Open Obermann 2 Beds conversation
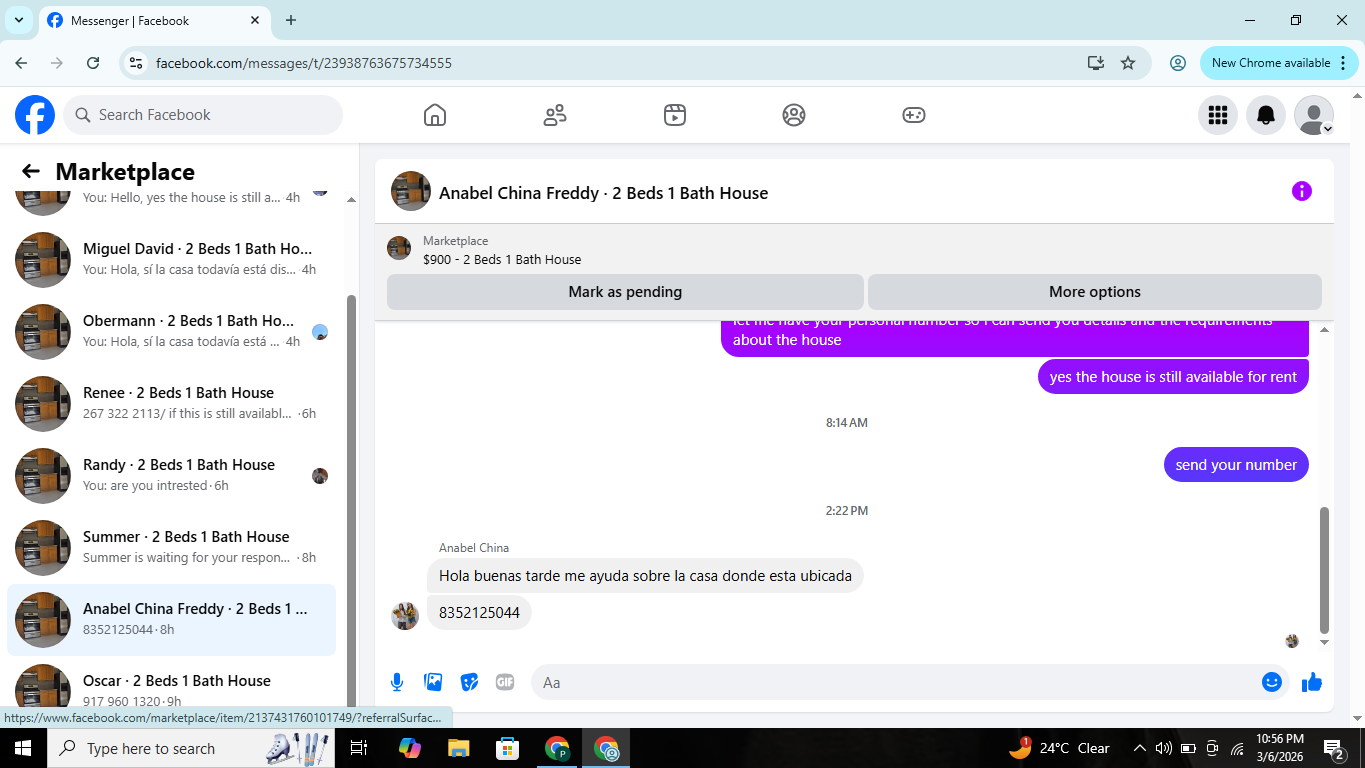This screenshot has width=1365, height=768. 171,332
